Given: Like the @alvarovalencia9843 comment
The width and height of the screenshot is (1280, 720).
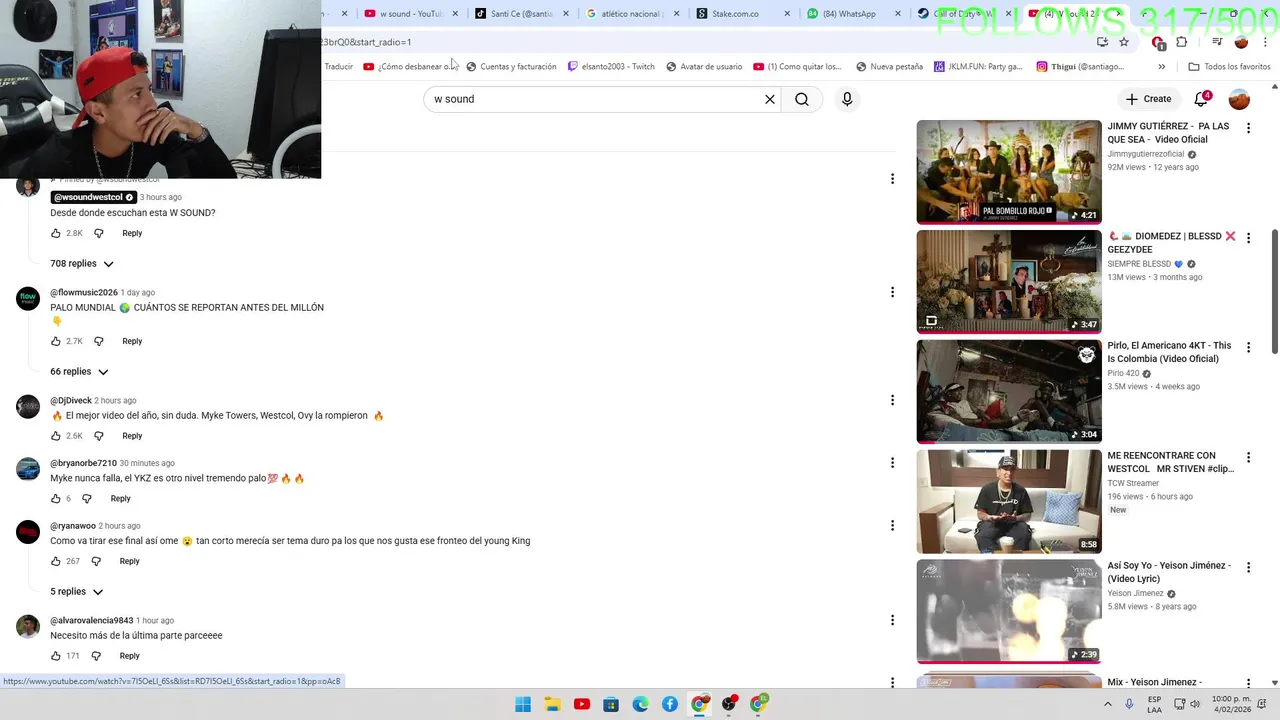Looking at the screenshot, I should [56, 656].
